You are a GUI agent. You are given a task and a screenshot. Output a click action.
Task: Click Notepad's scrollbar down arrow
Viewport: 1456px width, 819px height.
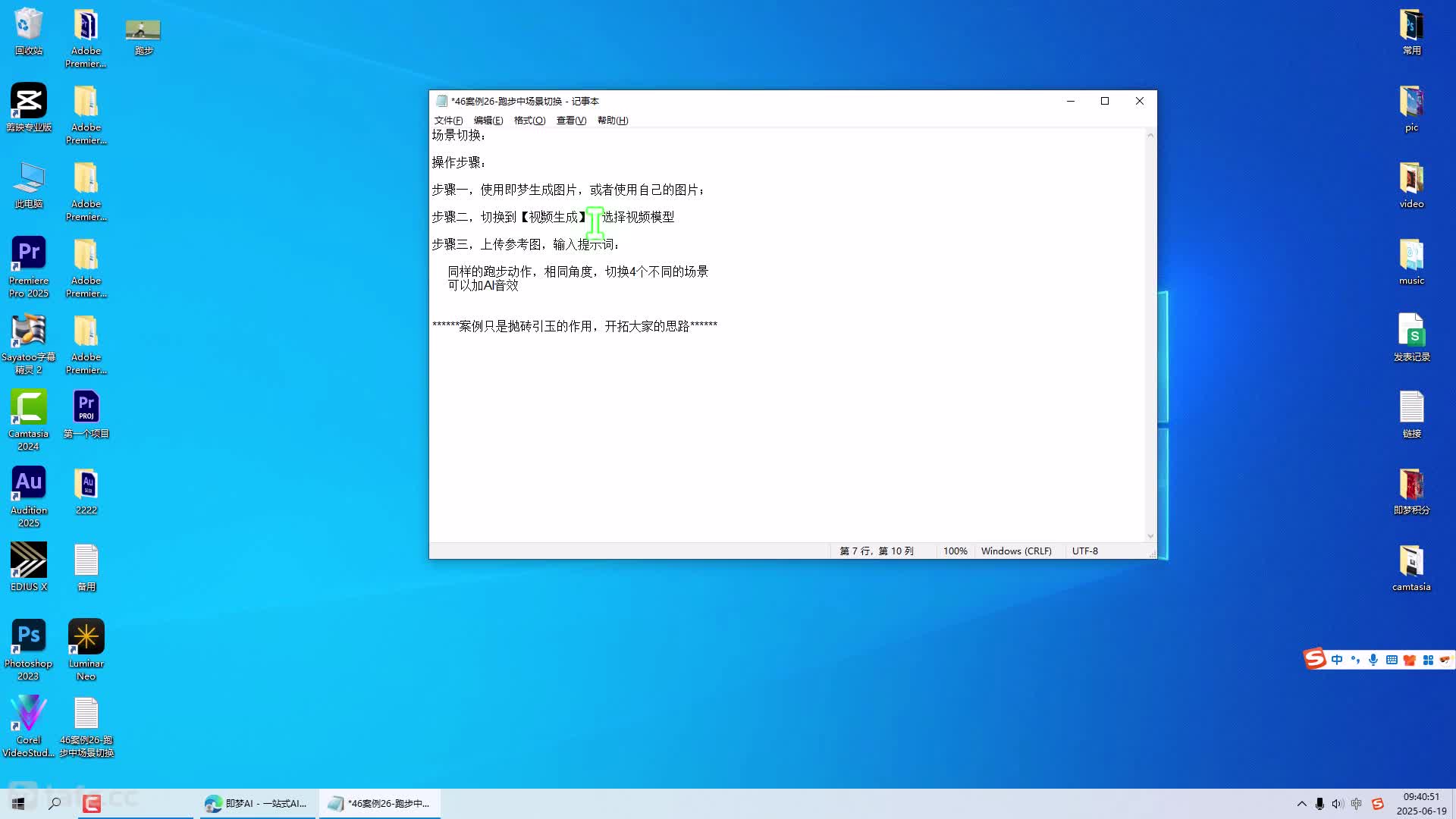(x=1150, y=536)
